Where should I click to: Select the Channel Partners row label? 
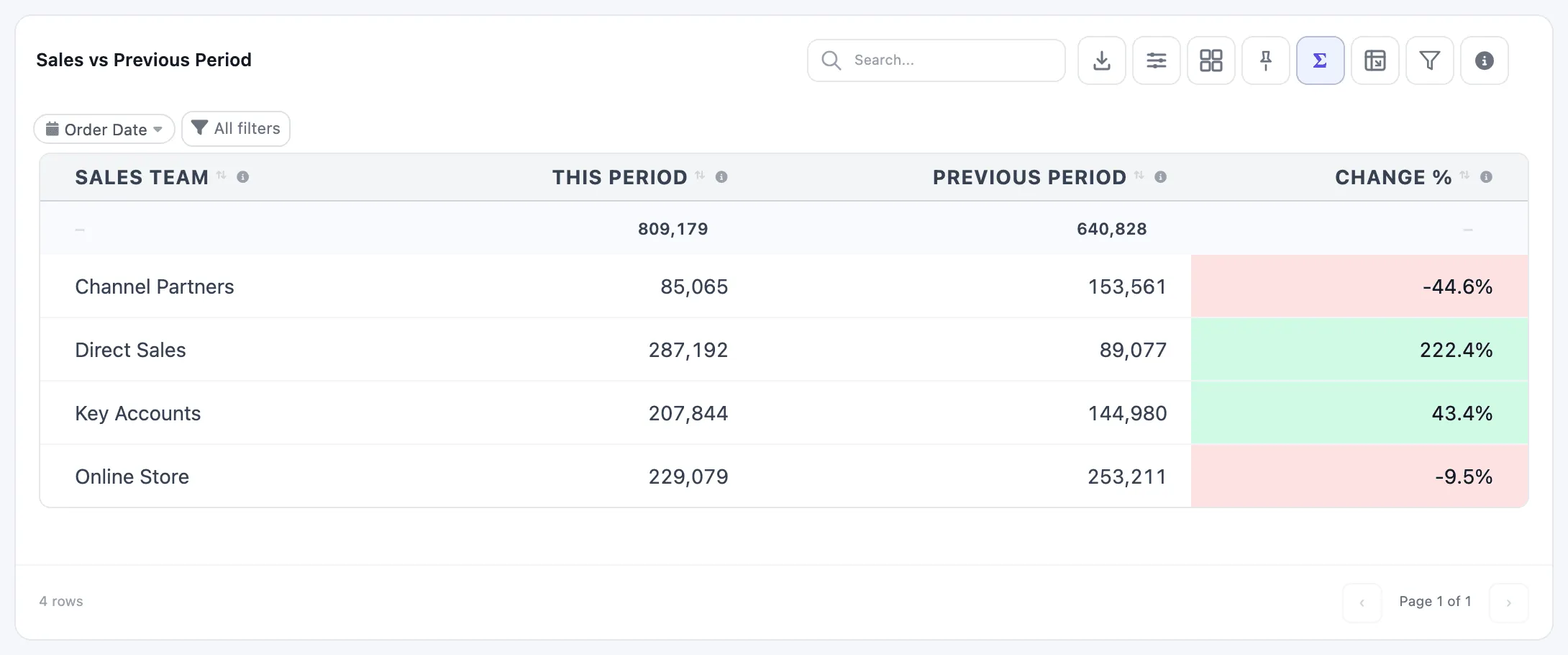click(x=155, y=286)
